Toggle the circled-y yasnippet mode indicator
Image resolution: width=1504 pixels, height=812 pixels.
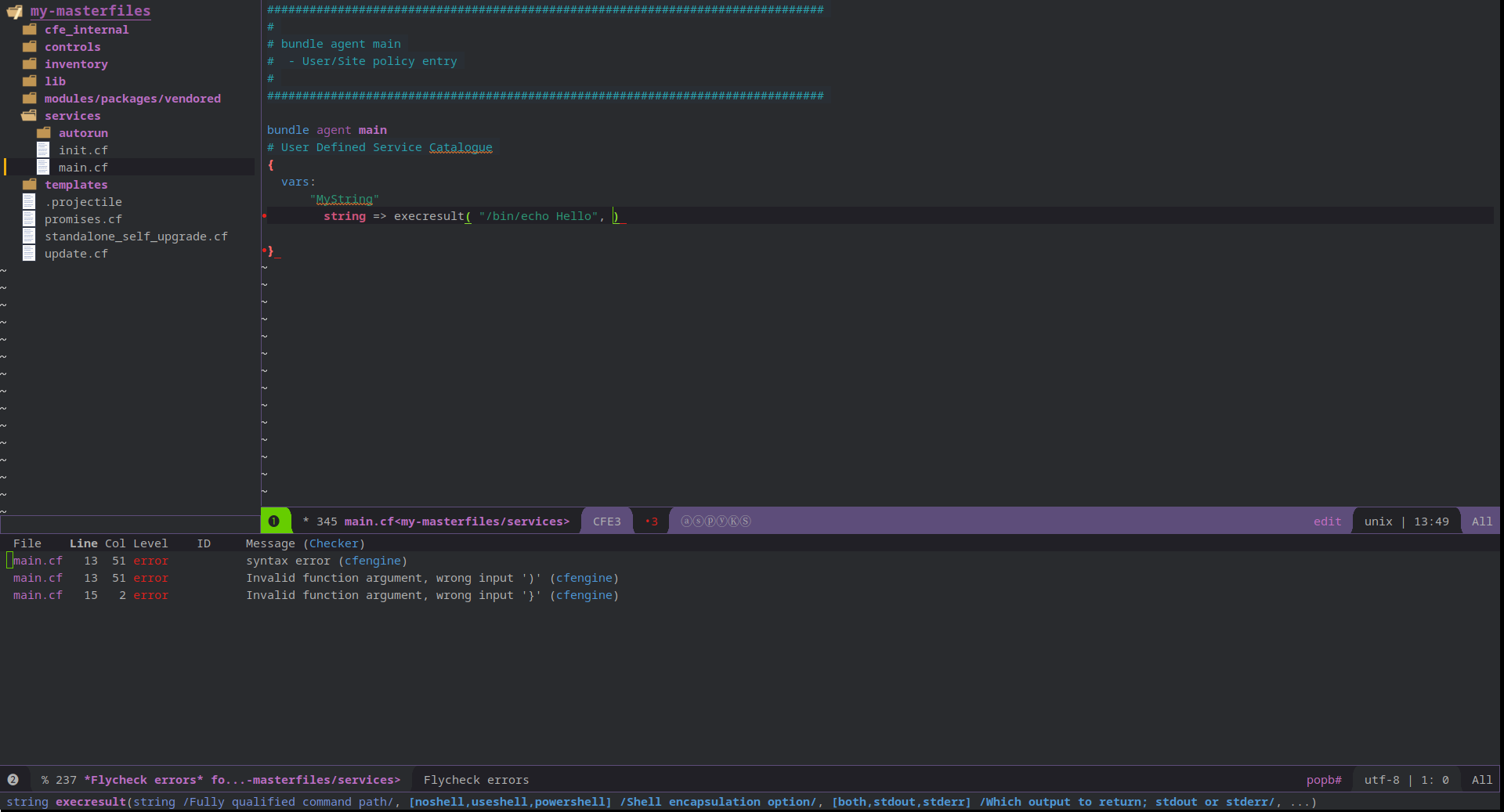tap(722, 521)
